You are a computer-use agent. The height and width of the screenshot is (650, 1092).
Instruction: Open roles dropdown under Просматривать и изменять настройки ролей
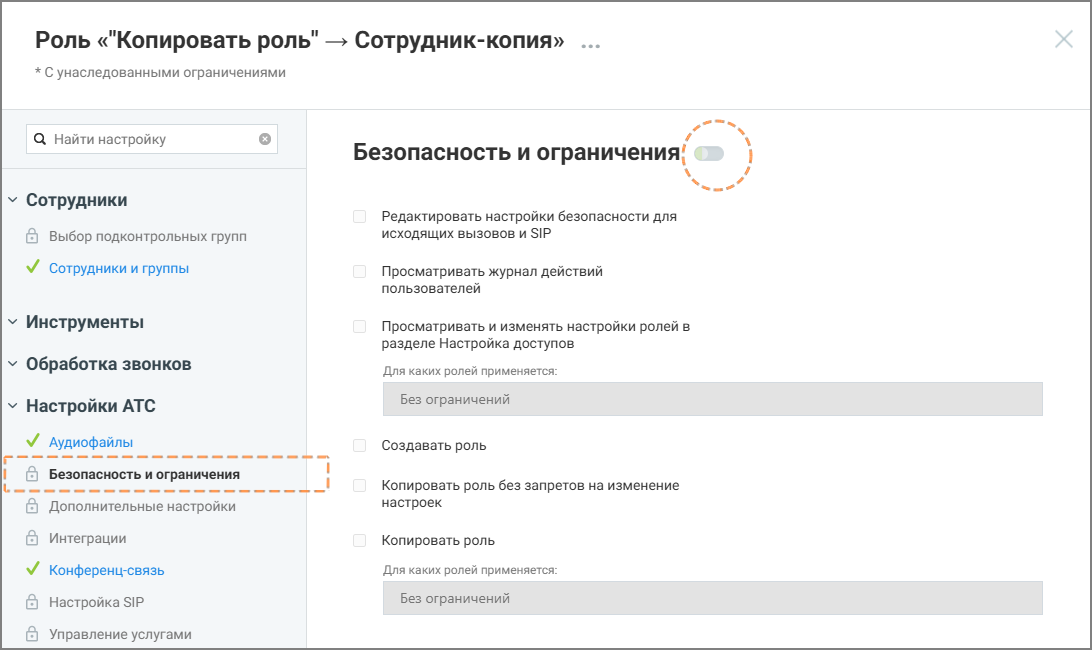point(712,399)
